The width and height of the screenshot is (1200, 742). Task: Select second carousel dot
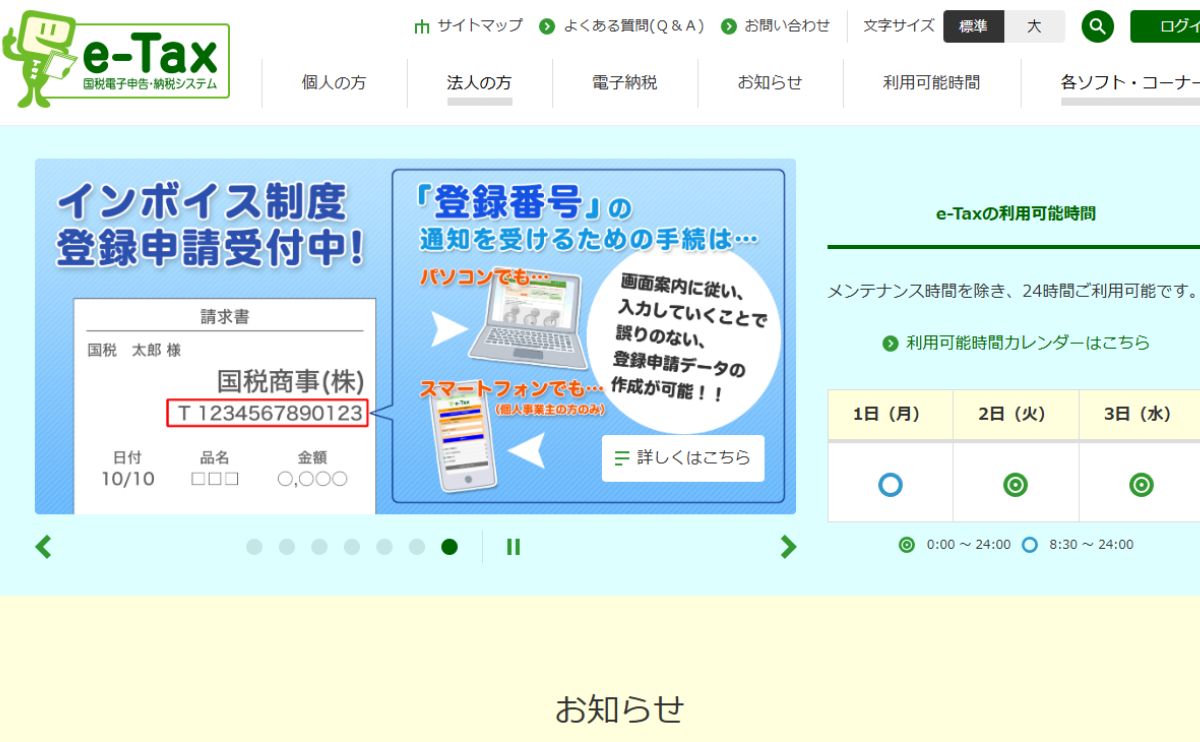(287, 547)
